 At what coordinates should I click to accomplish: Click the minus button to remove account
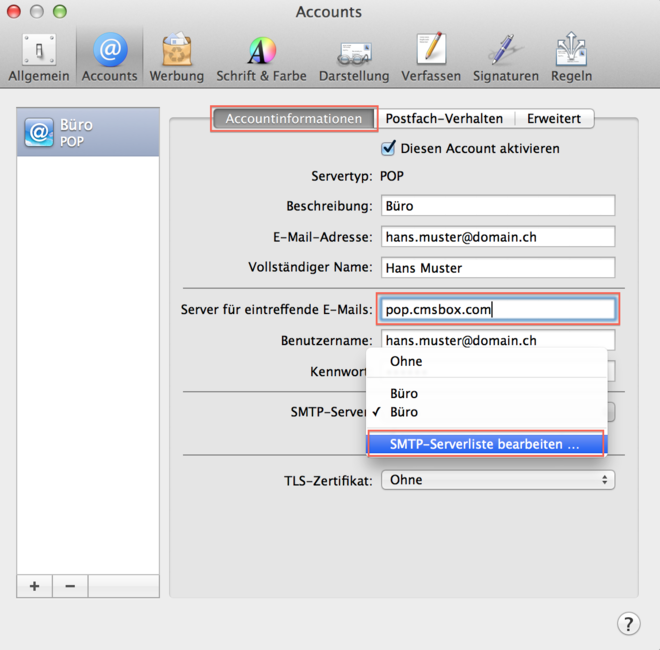coord(70,586)
